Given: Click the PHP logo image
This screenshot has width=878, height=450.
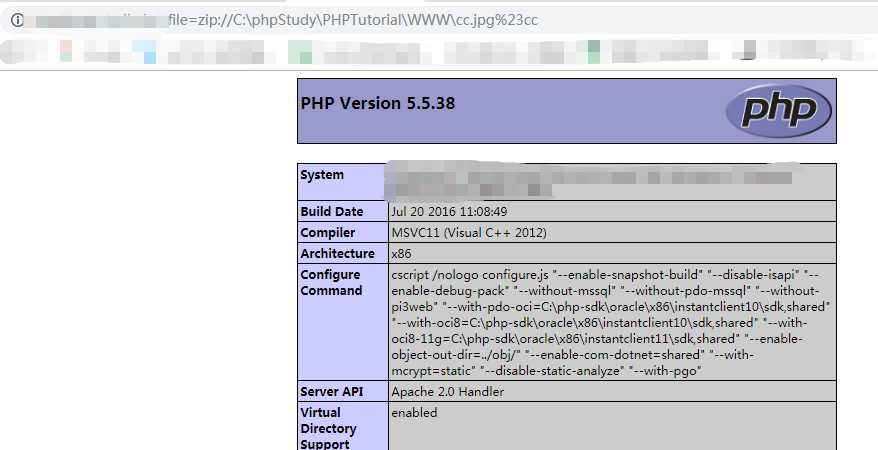Looking at the screenshot, I should pos(778,111).
